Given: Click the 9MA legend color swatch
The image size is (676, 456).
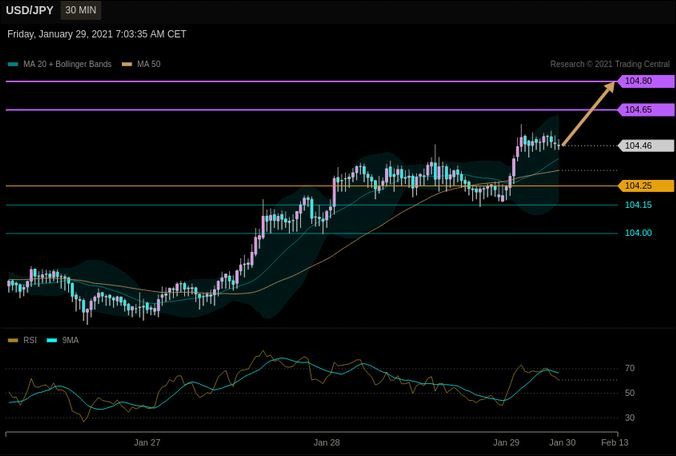Looking at the screenshot, I should click(52, 340).
